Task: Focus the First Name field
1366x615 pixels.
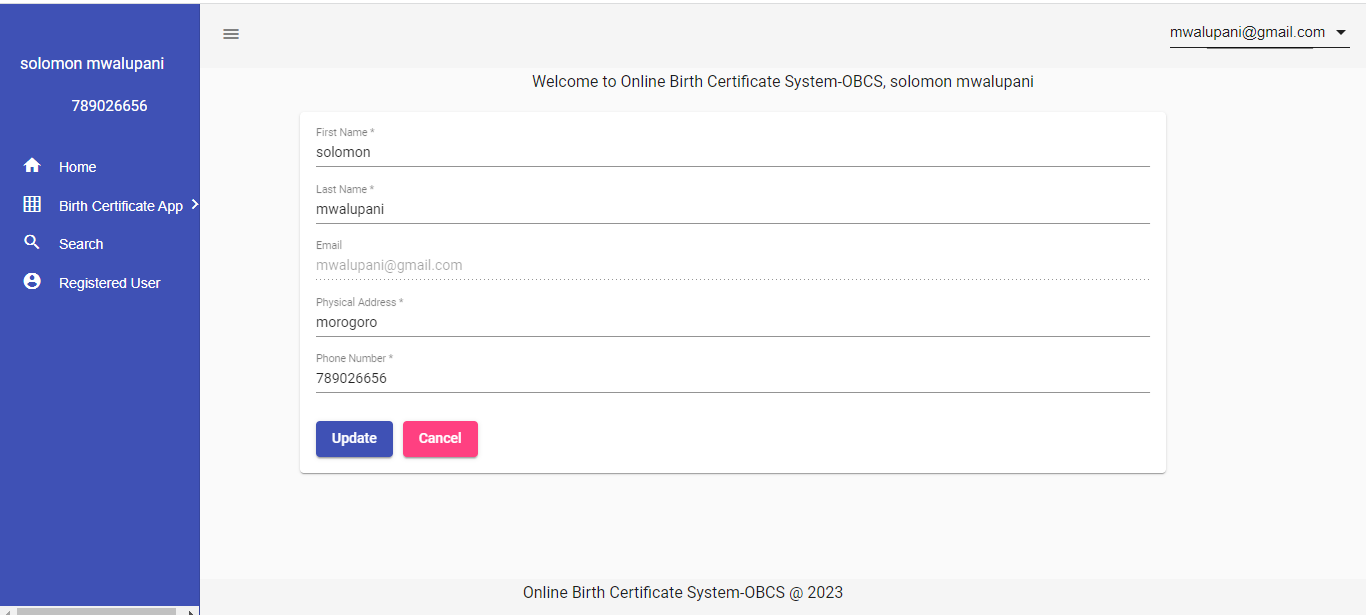Action: coord(732,153)
